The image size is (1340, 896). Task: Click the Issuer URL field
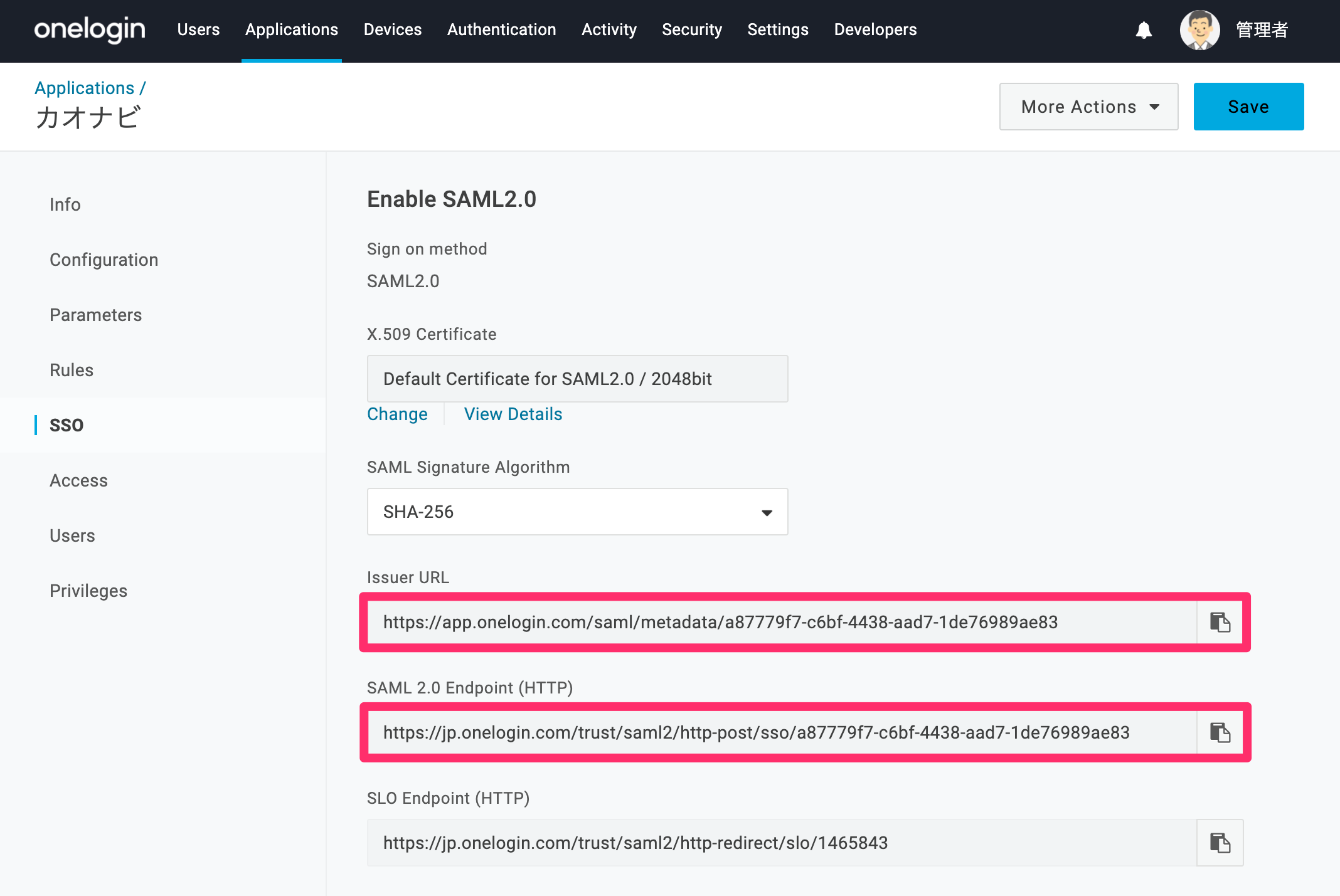[782, 622]
